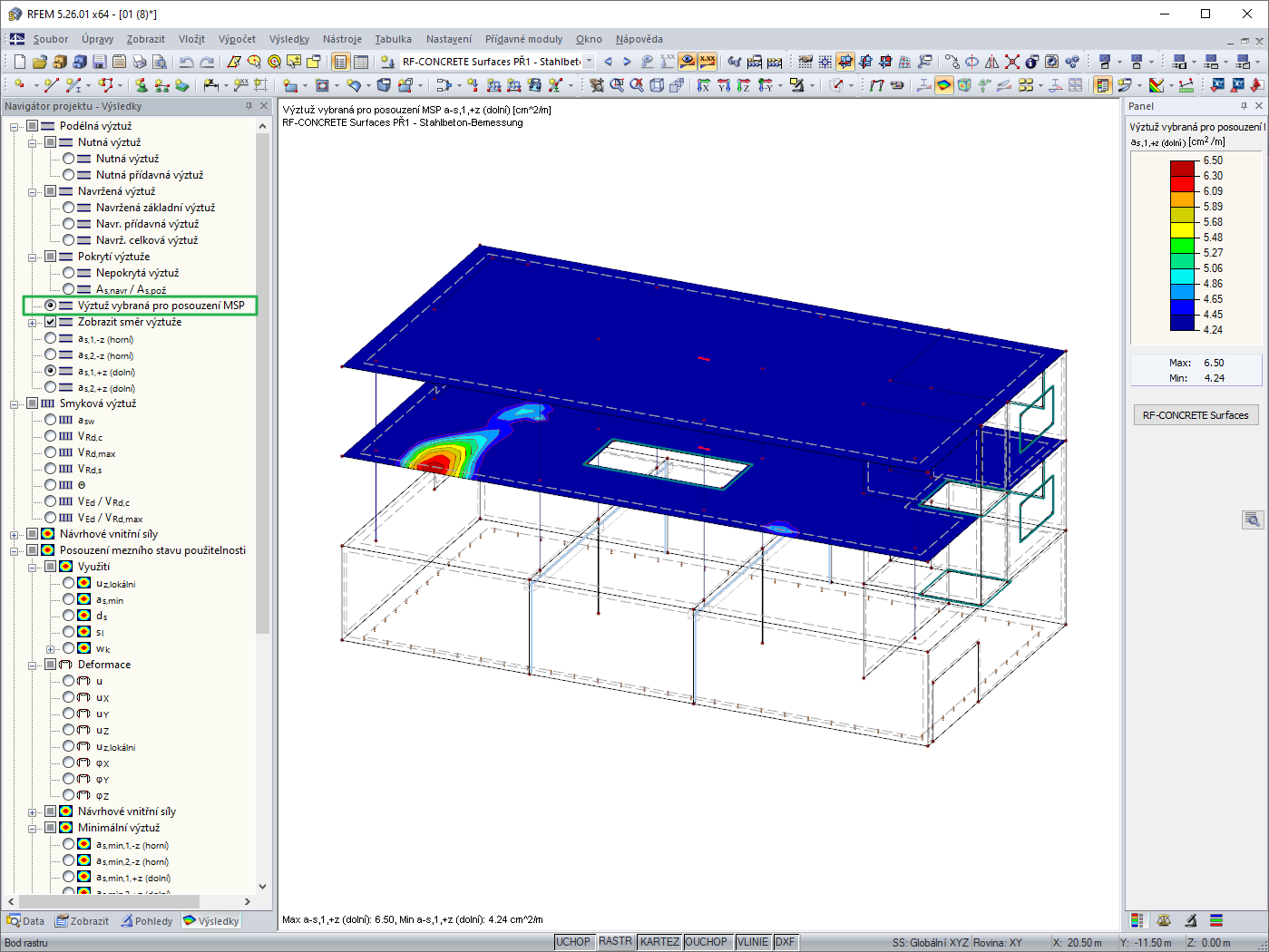Open the info icon in toolbar
Viewport: 1269px width, 952px height.
click(1032, 62)
